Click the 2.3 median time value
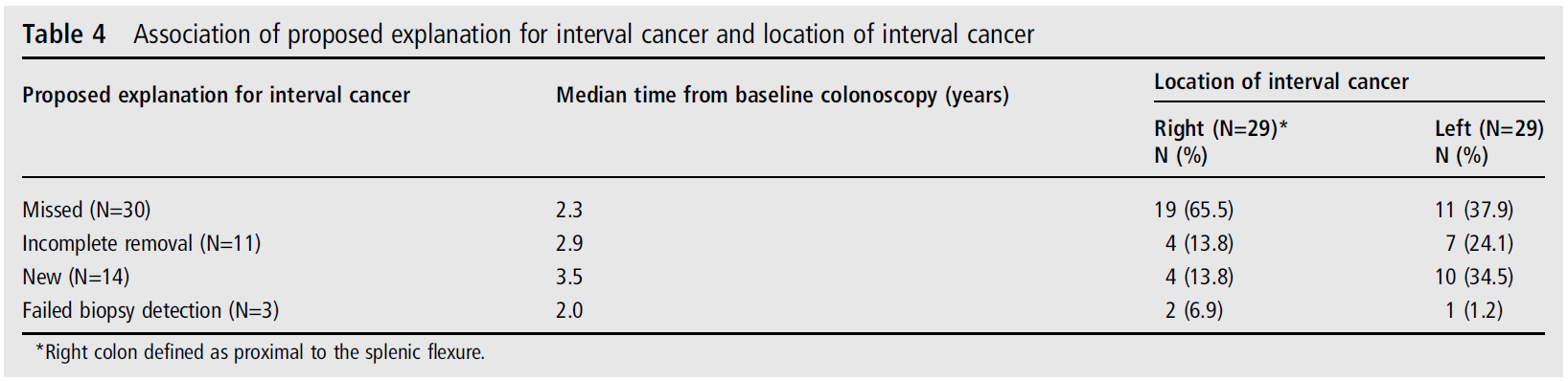This screenshot has height=381, width=1568. tap(569, 210)
